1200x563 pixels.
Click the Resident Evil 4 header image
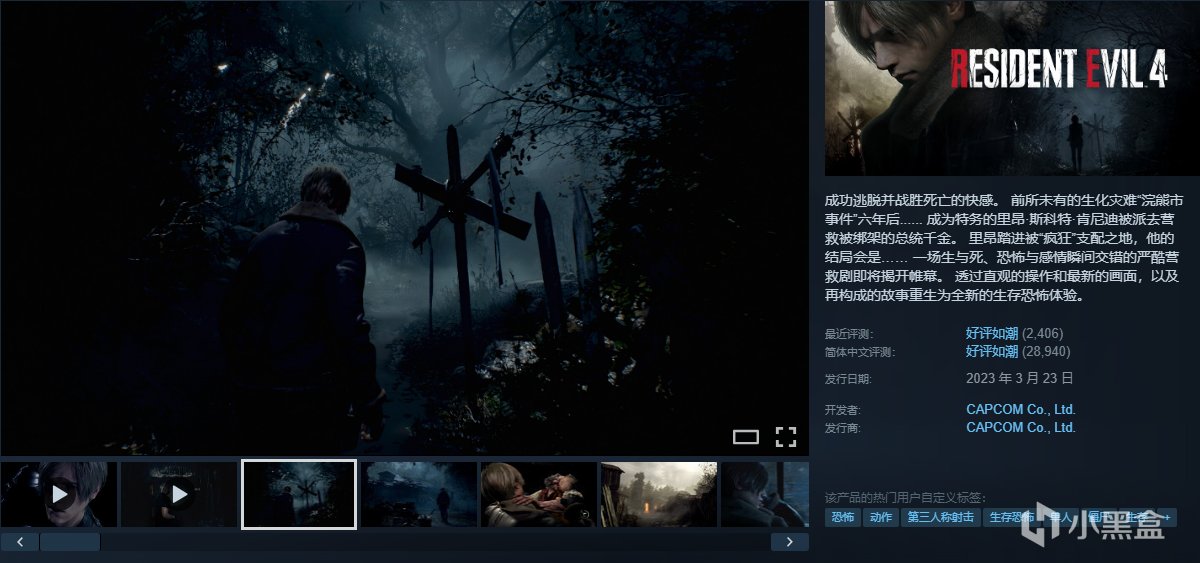click(1012, 88)
